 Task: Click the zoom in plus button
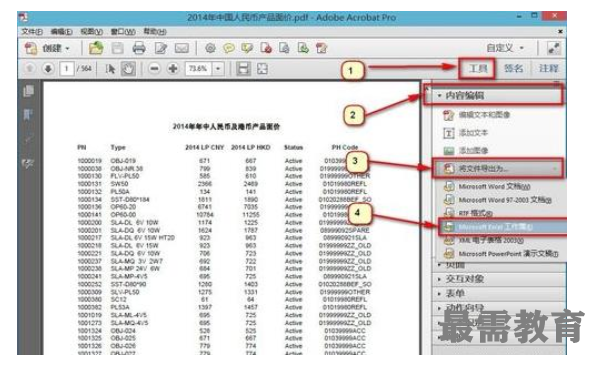[173, 69]
